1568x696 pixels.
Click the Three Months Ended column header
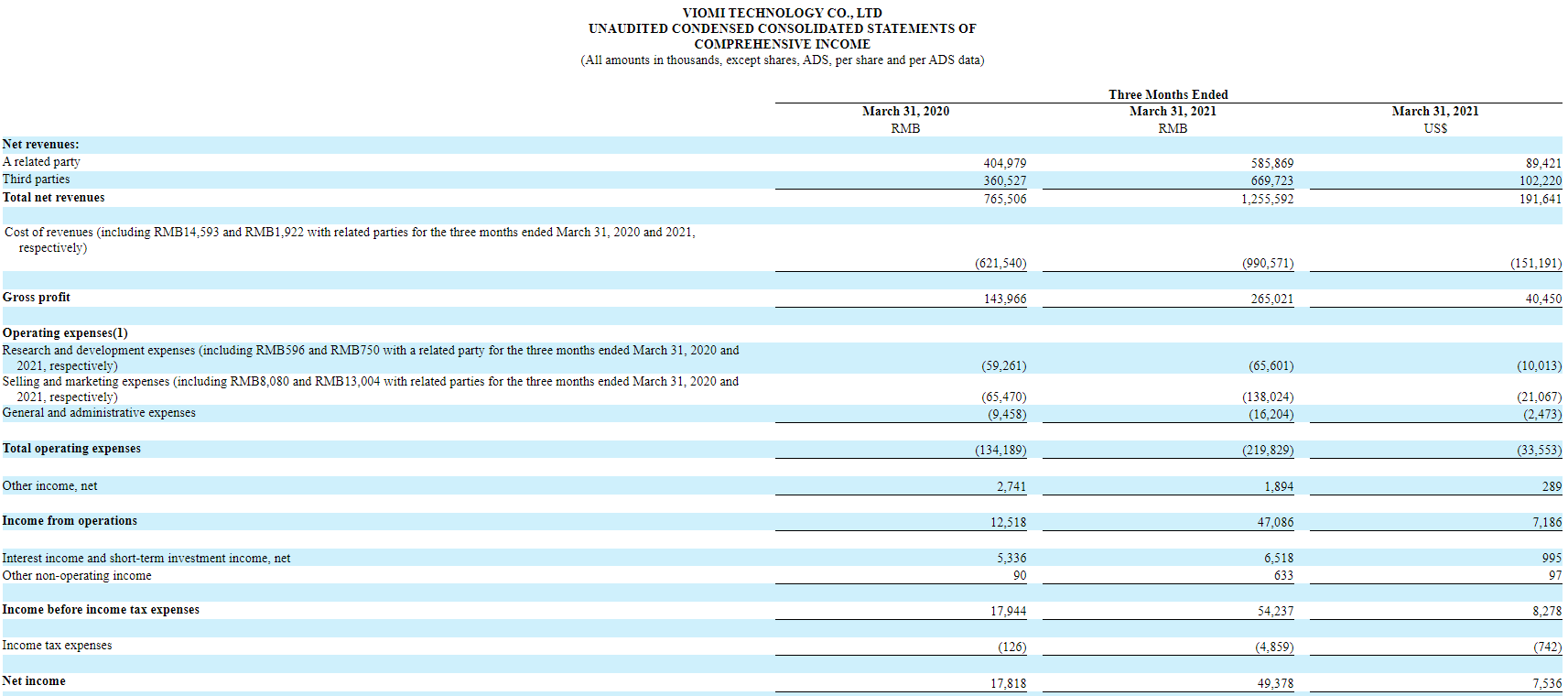pyautogui.click(x=1168, y=94)
